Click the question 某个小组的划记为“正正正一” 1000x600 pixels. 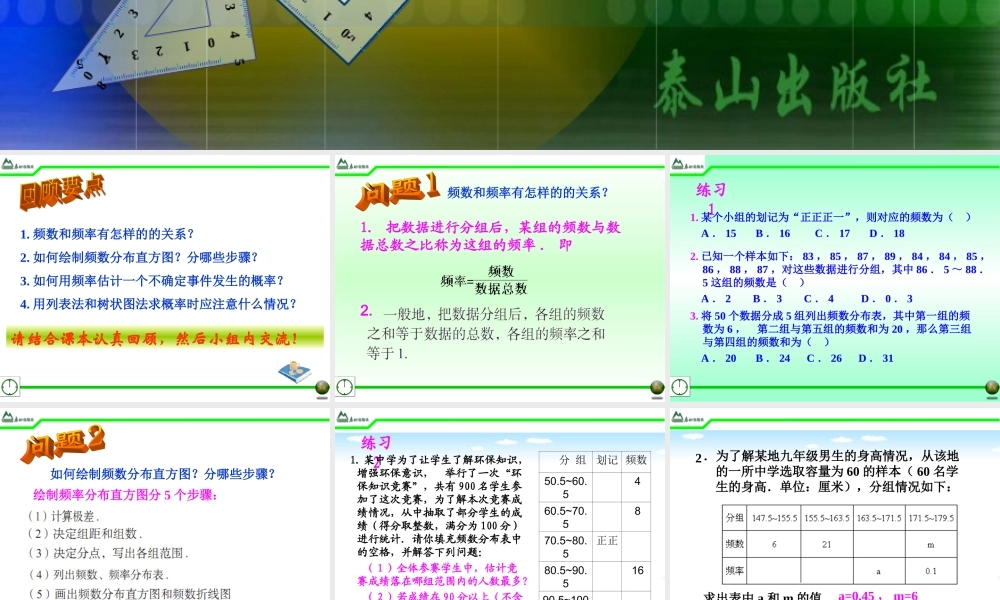coord(831,217)
